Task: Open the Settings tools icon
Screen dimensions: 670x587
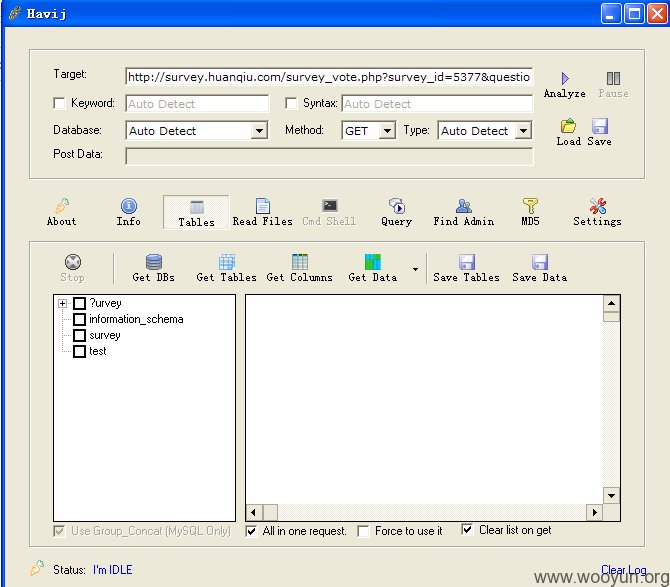Action: point(597,206)
